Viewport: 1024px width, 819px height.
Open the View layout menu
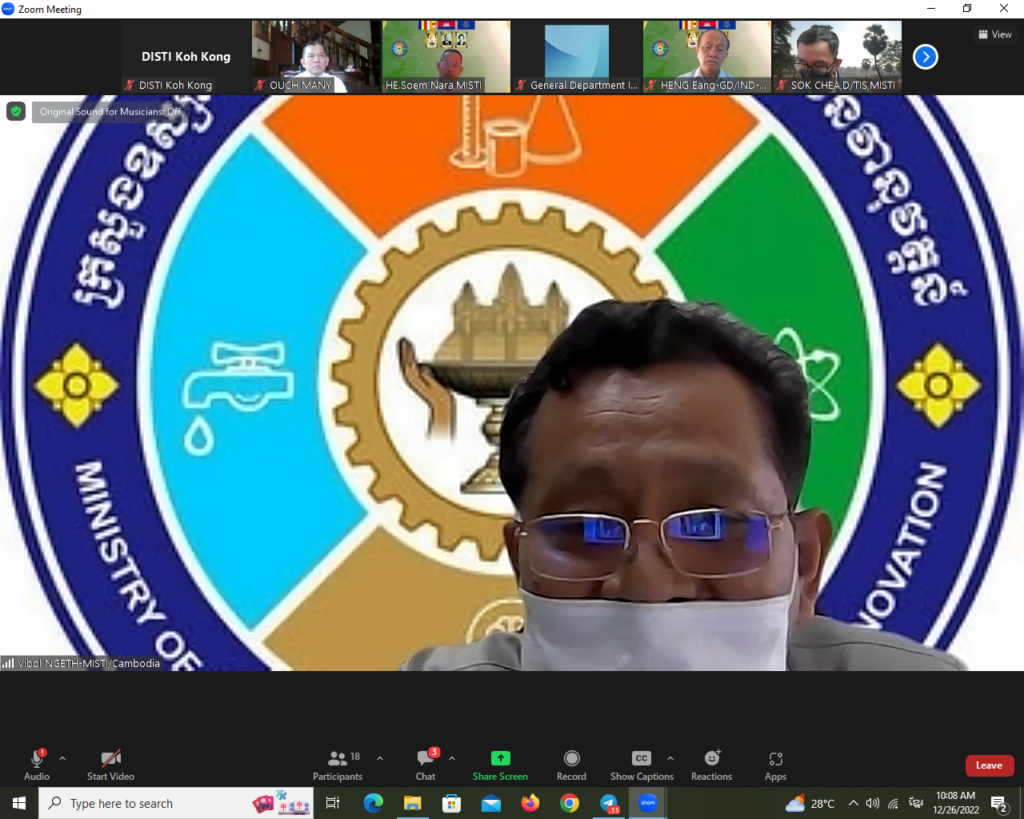(994, 34)
